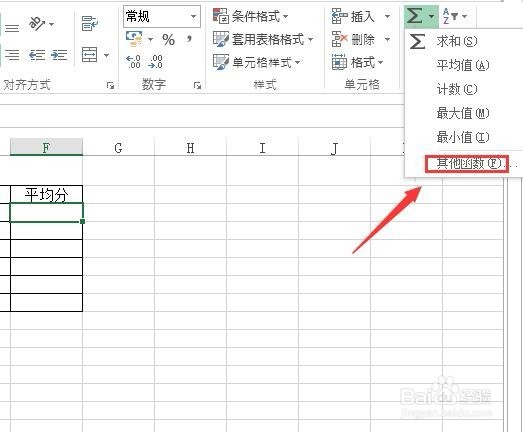Expand merge and center dropdown arrow

[106, 55]
